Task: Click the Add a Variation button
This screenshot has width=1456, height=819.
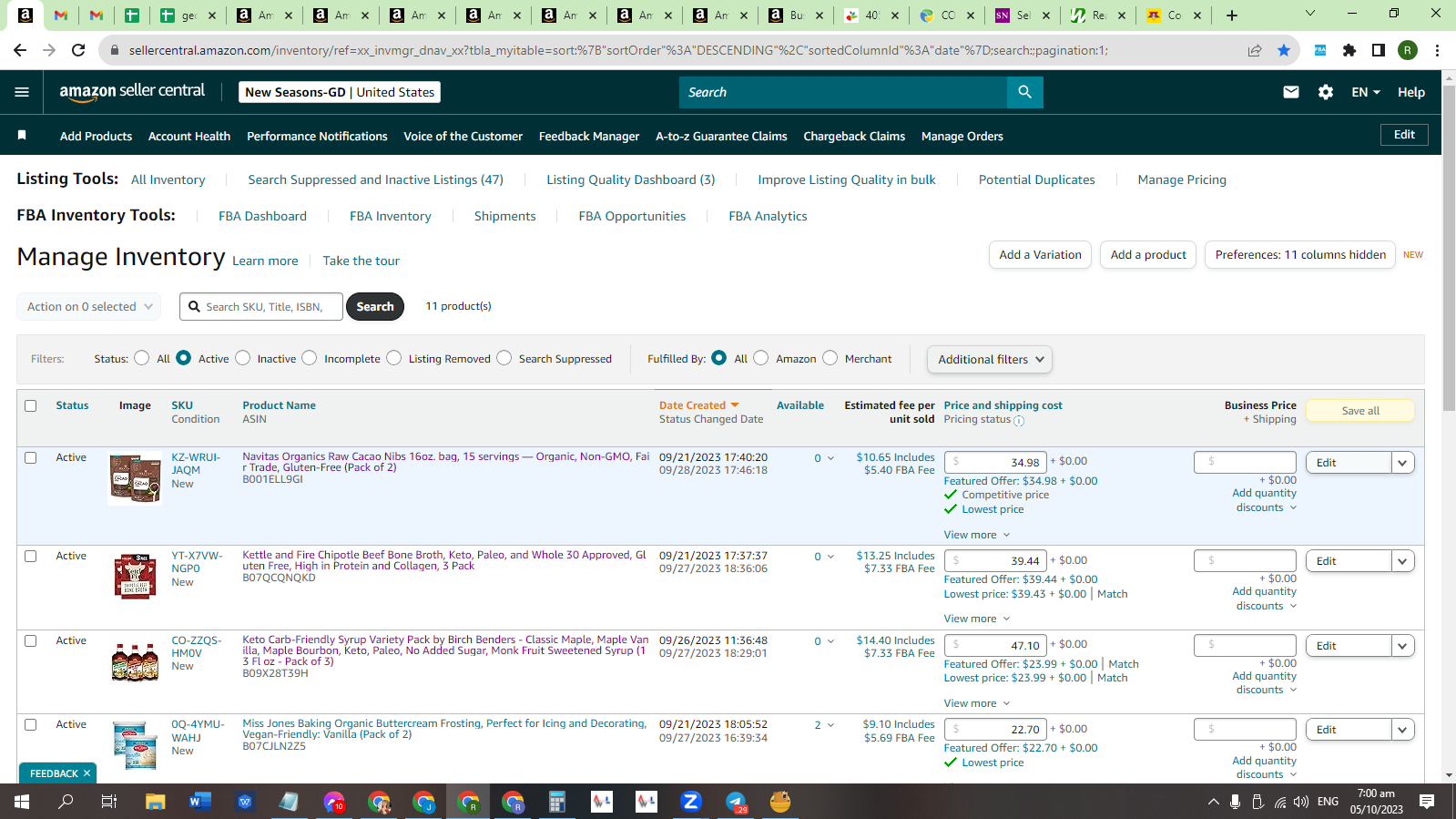Action: [x=1040, y=255]
